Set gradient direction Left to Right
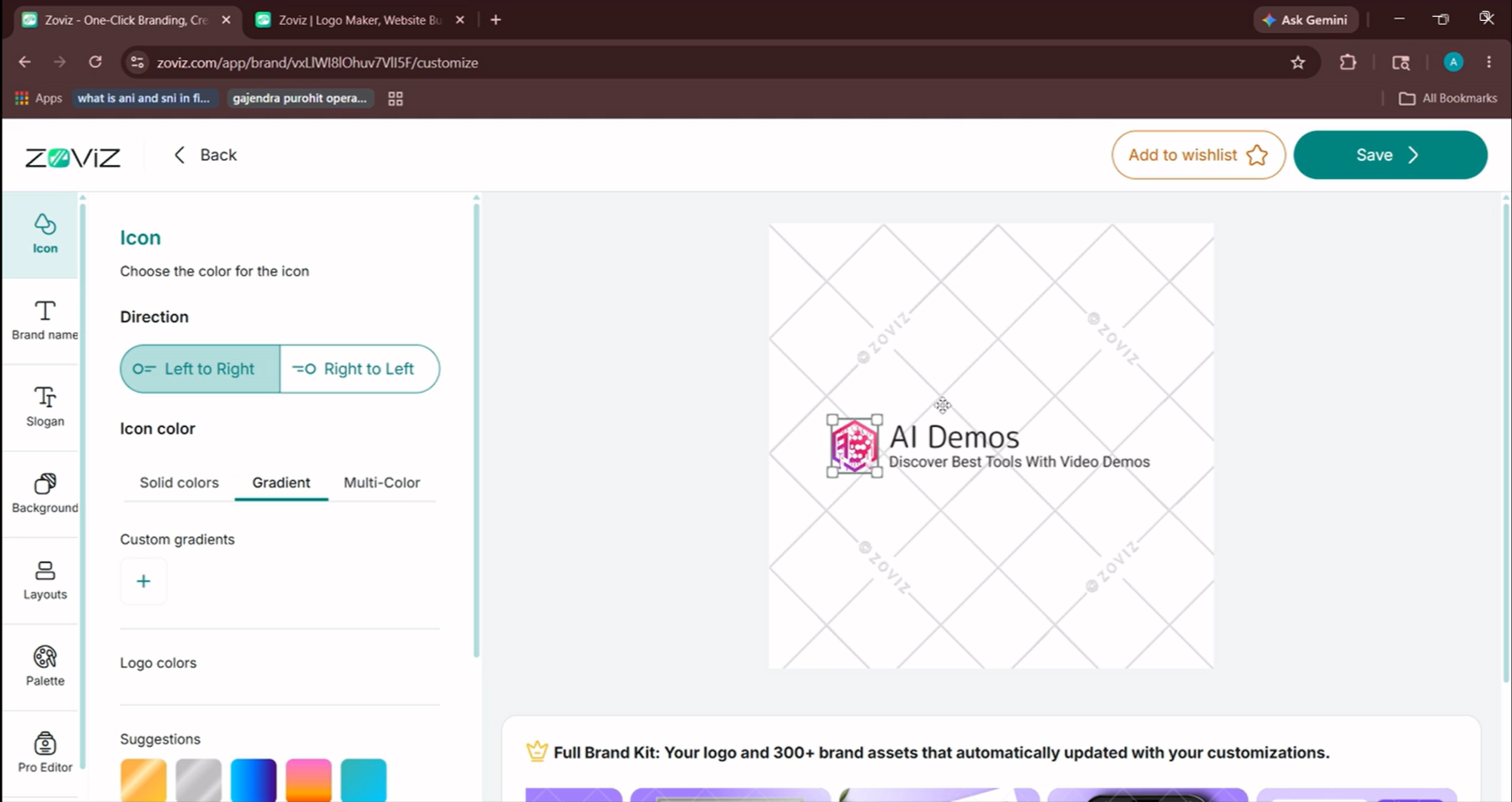 pos(200,369)
